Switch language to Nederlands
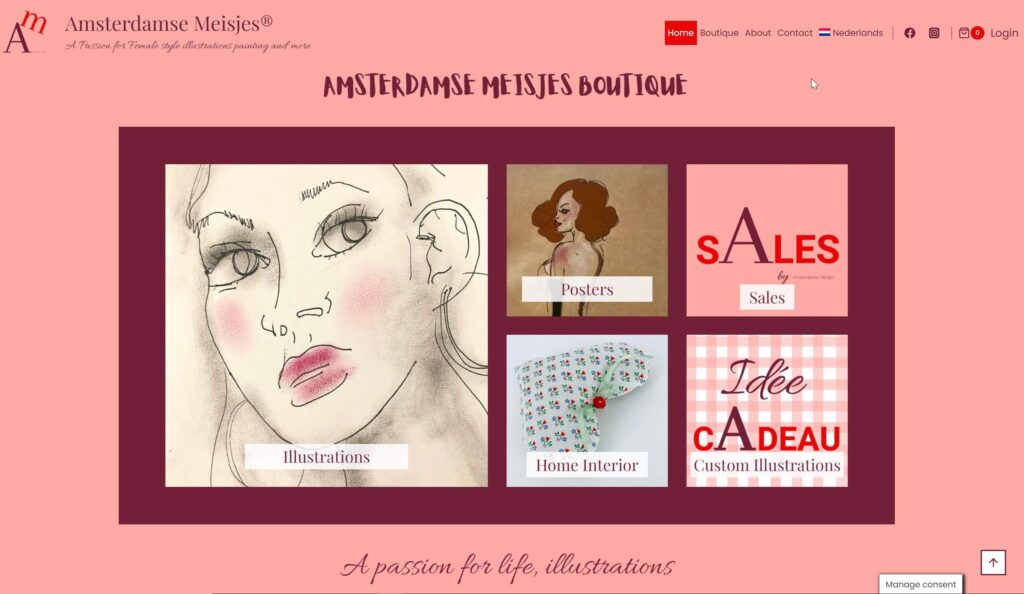Image resolution: width=1024 pixels, height=594 pixels. pos(851,33)
